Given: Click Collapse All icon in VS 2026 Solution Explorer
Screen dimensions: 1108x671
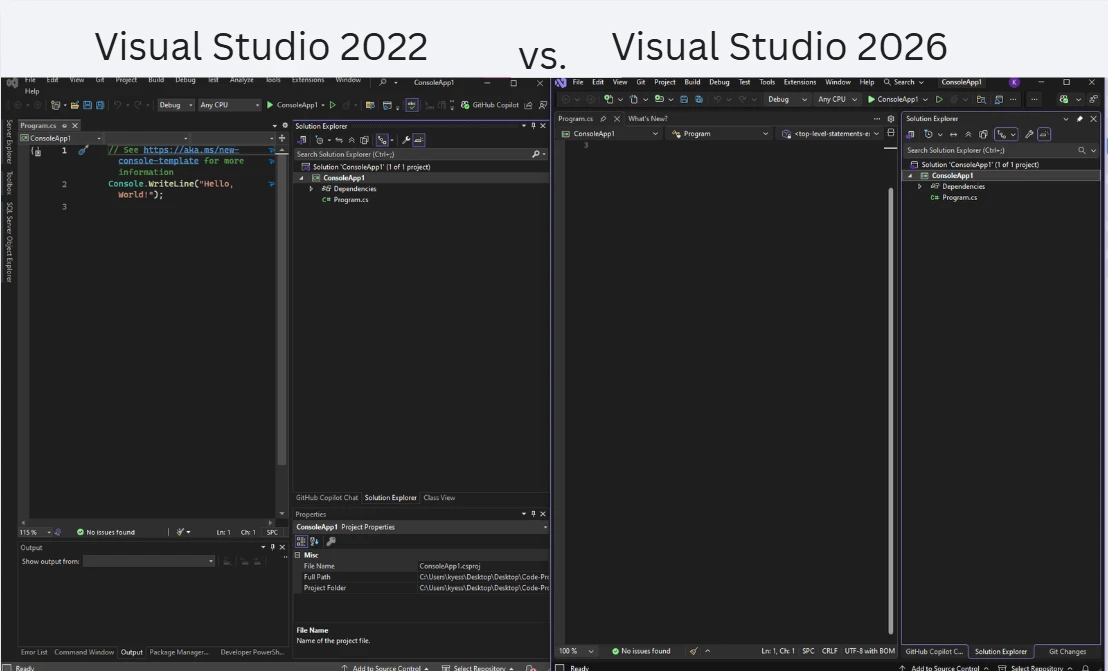Looking at the screenshot, I should pos(968,134).
